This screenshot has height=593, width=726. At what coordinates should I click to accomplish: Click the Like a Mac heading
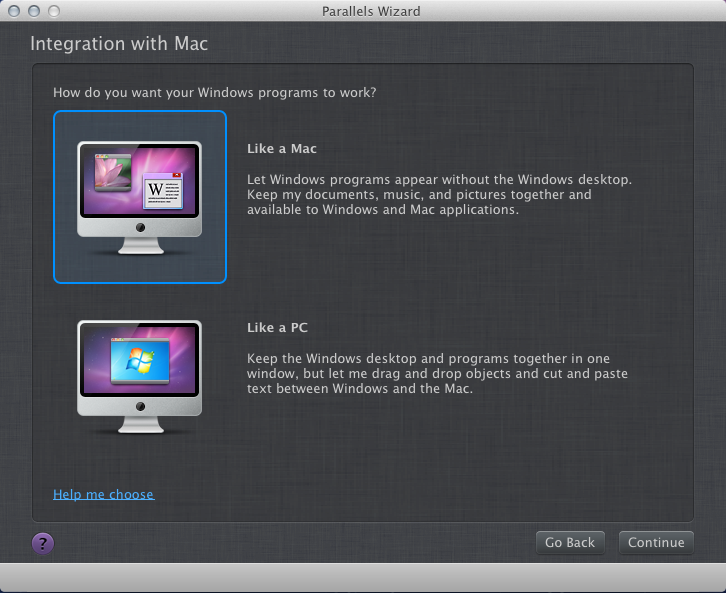[x=282, y=149]
